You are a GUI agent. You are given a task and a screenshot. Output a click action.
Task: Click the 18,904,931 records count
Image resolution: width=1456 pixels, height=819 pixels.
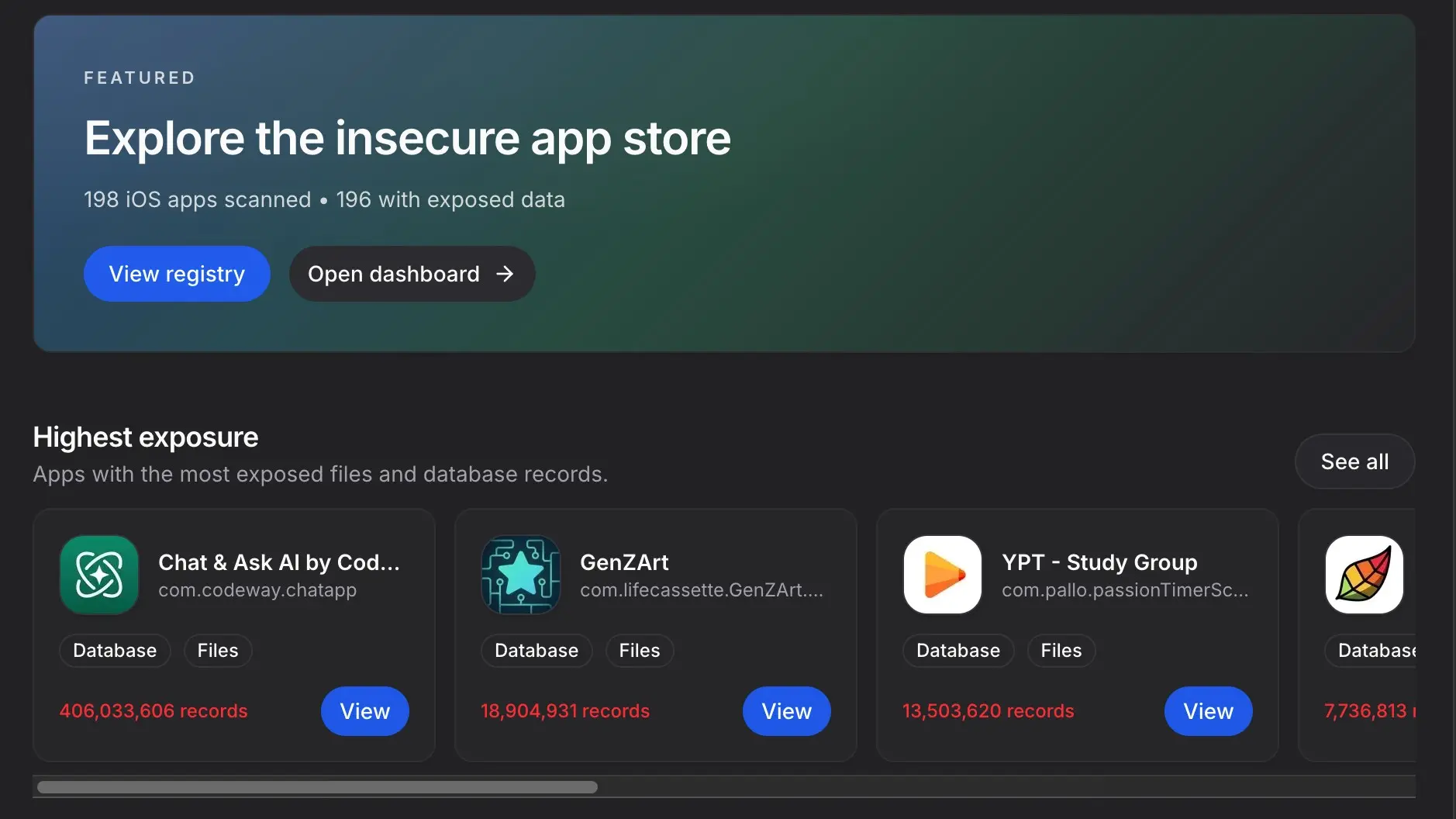[x=564, y=711]
